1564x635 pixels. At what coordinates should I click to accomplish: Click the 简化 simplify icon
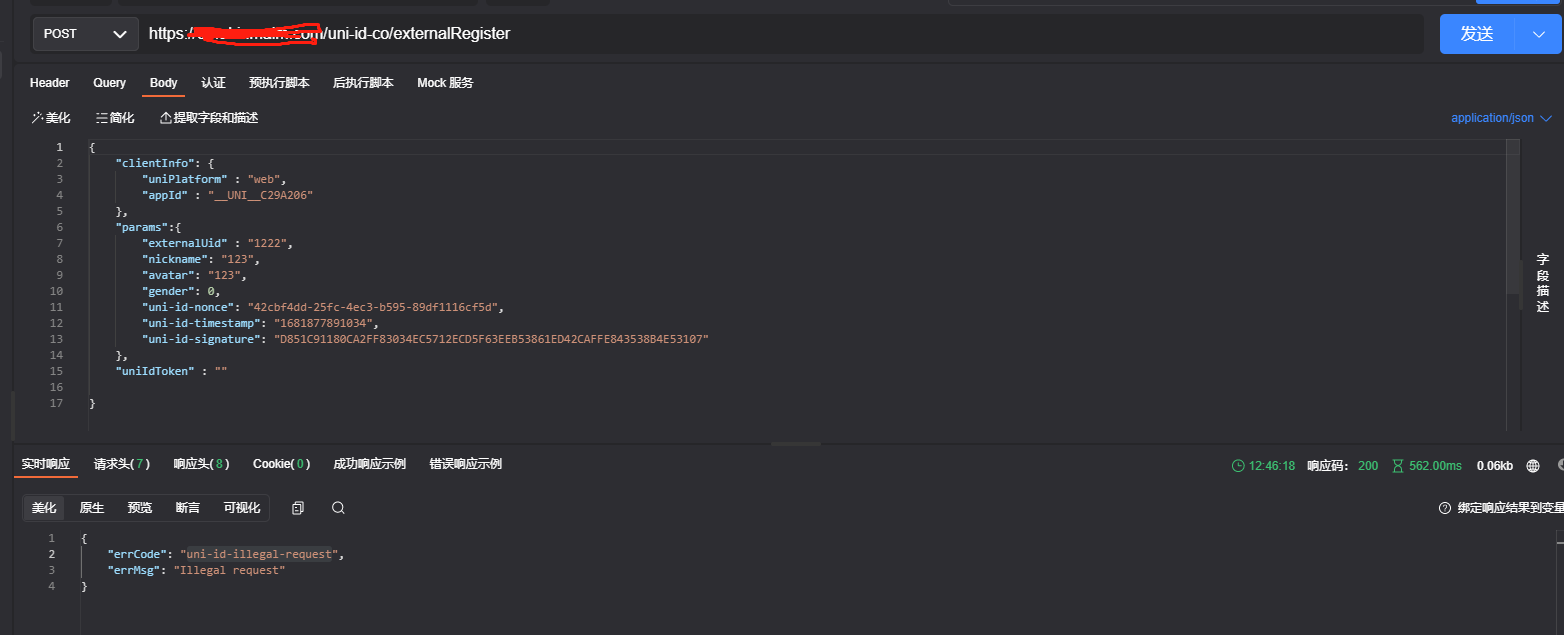(102, 118)
